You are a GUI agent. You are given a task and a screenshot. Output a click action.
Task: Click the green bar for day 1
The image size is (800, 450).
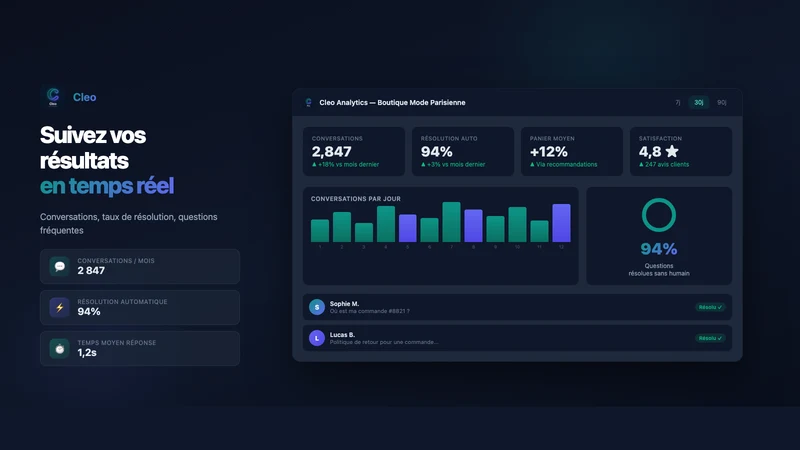pos(320,231)
